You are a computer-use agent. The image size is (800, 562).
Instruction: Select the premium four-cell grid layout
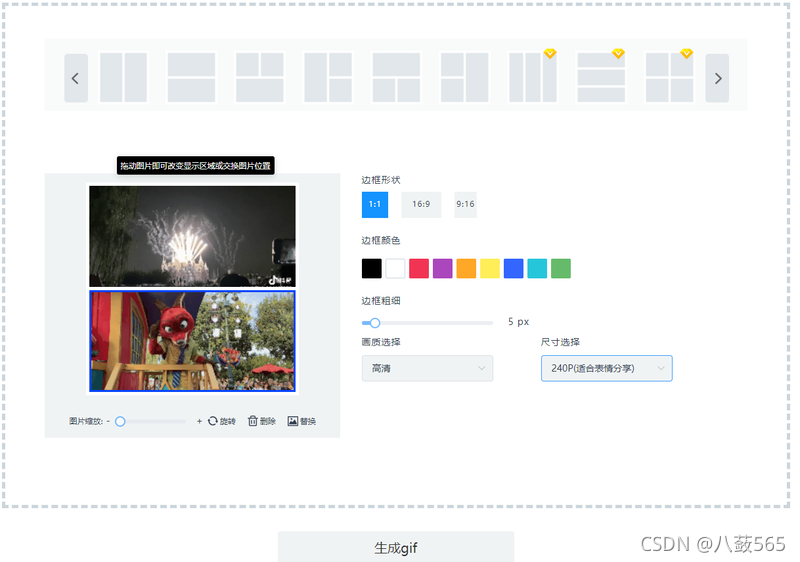669,78
